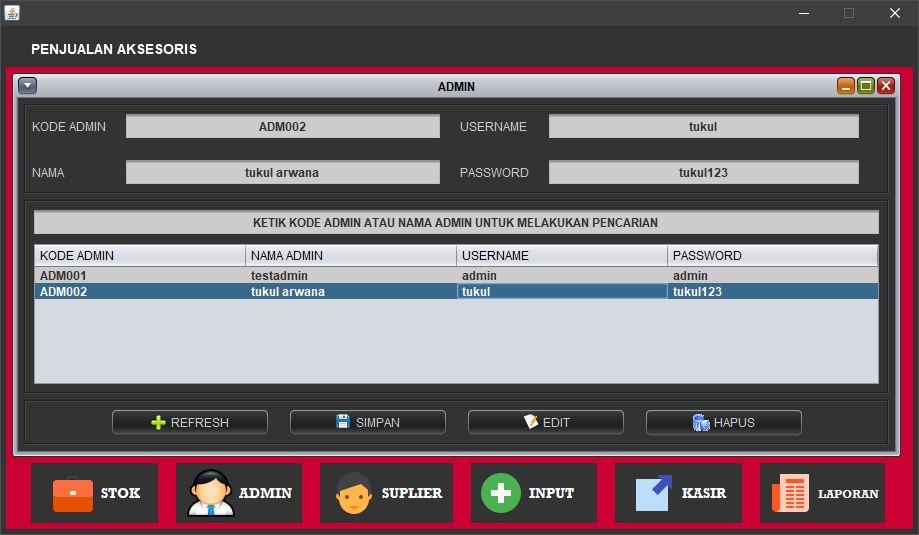Open the LAPORAN report icon
The image size is (919, 535).
[x=790, y=493]
